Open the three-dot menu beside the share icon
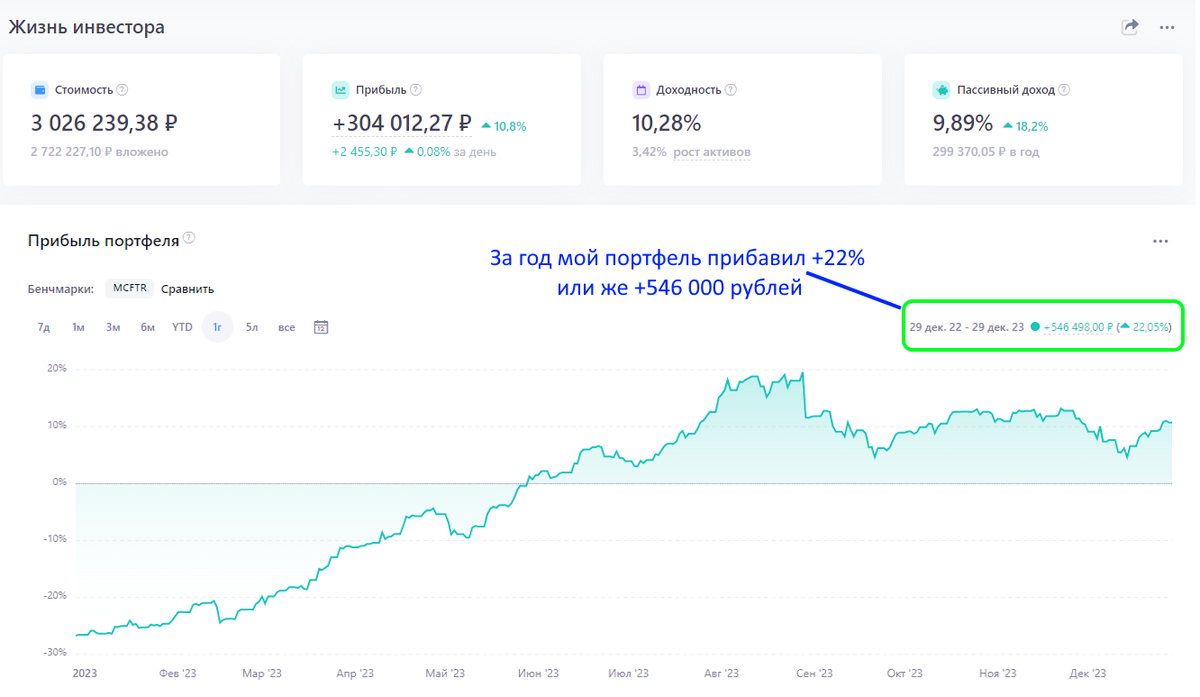Image resolution: width=1200 pixels, height=697 pixels. 1167,28
